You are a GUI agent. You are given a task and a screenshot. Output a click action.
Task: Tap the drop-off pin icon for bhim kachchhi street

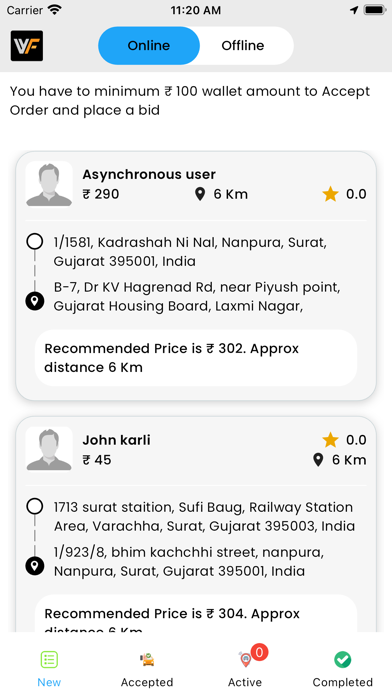35,566
